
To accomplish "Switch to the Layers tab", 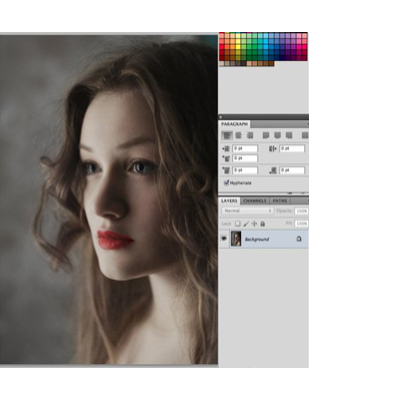I will click(229, 201).
